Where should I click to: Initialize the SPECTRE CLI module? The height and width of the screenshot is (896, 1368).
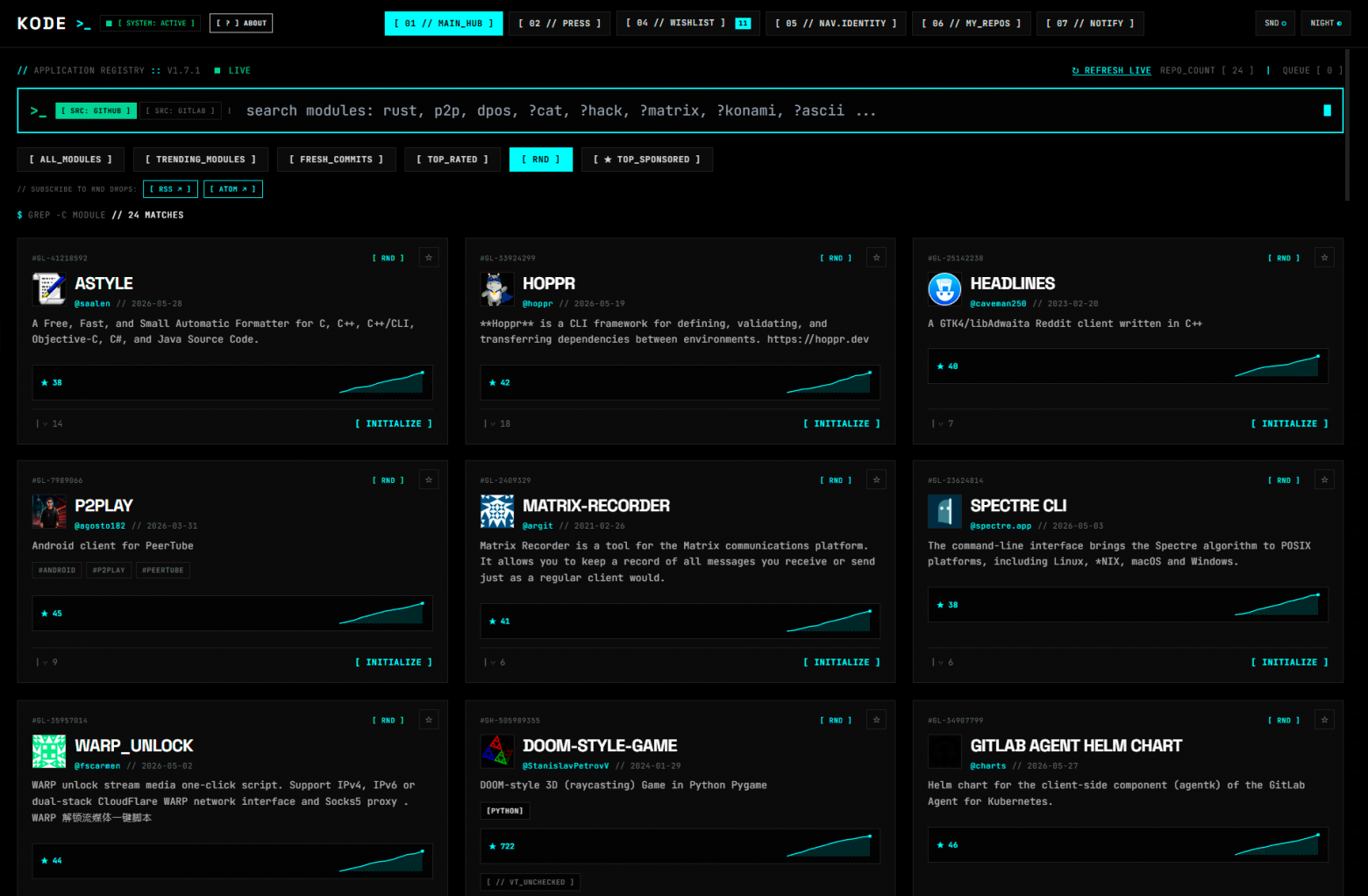click(x=1289, y=663)
